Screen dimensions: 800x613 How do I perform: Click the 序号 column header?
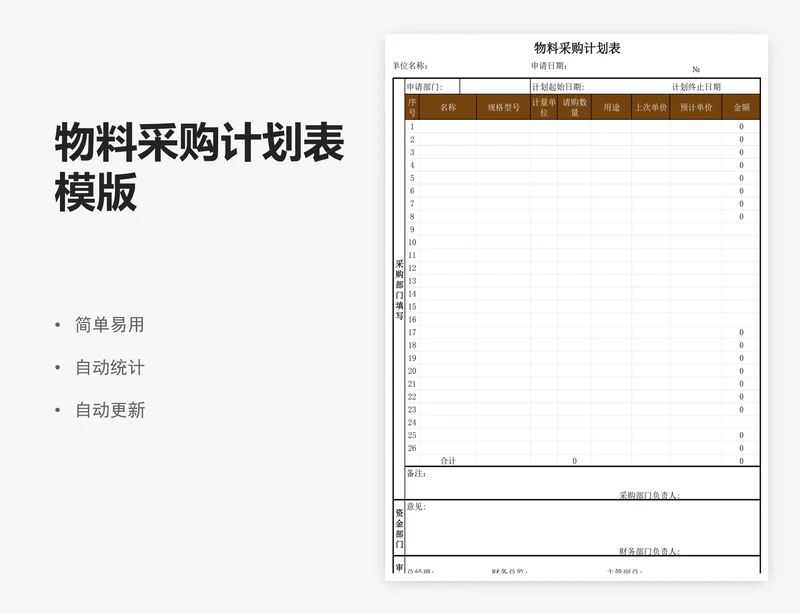(412, 107)
